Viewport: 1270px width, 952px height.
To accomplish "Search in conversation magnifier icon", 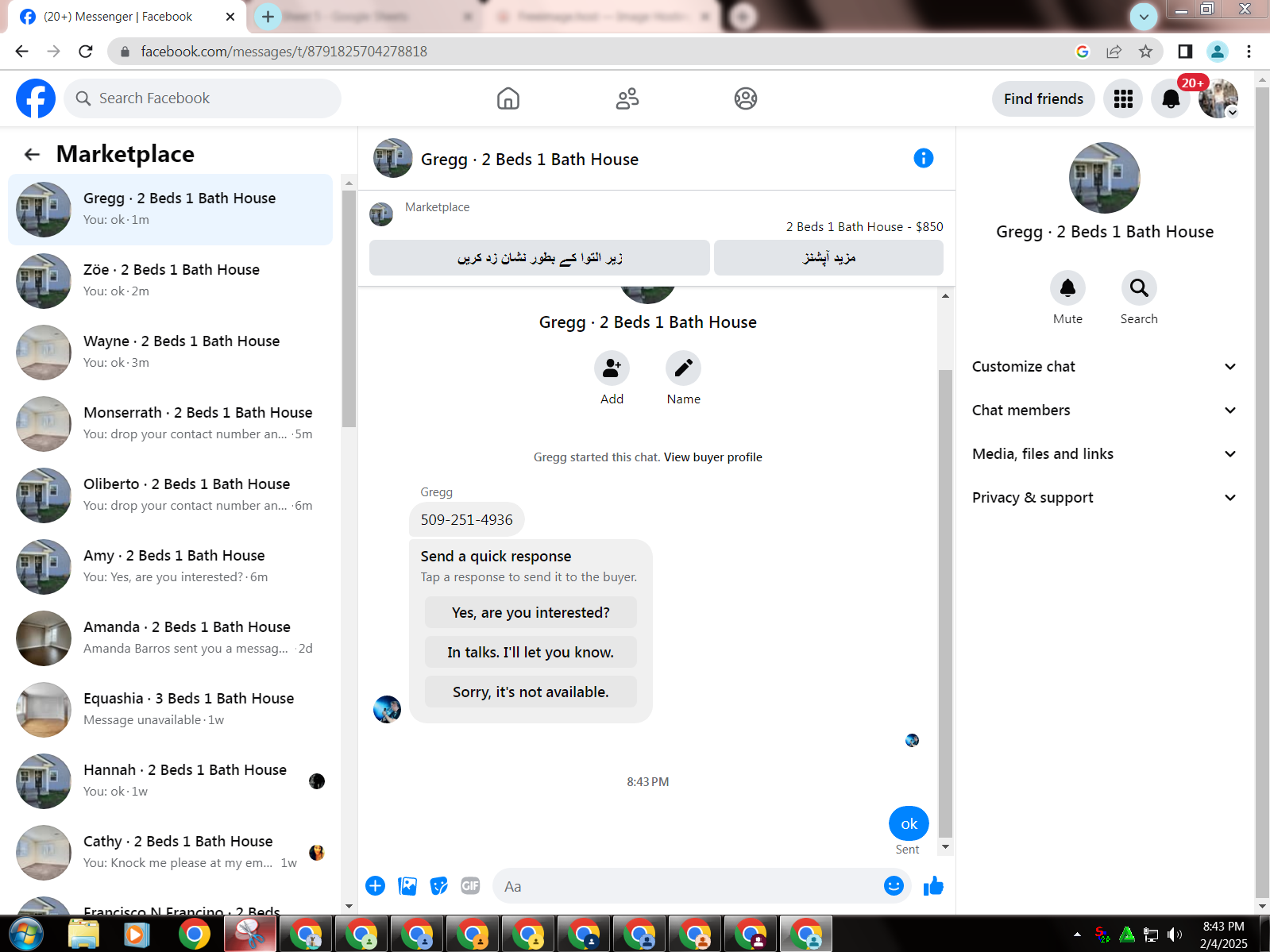I will [x=1139, y=288].
